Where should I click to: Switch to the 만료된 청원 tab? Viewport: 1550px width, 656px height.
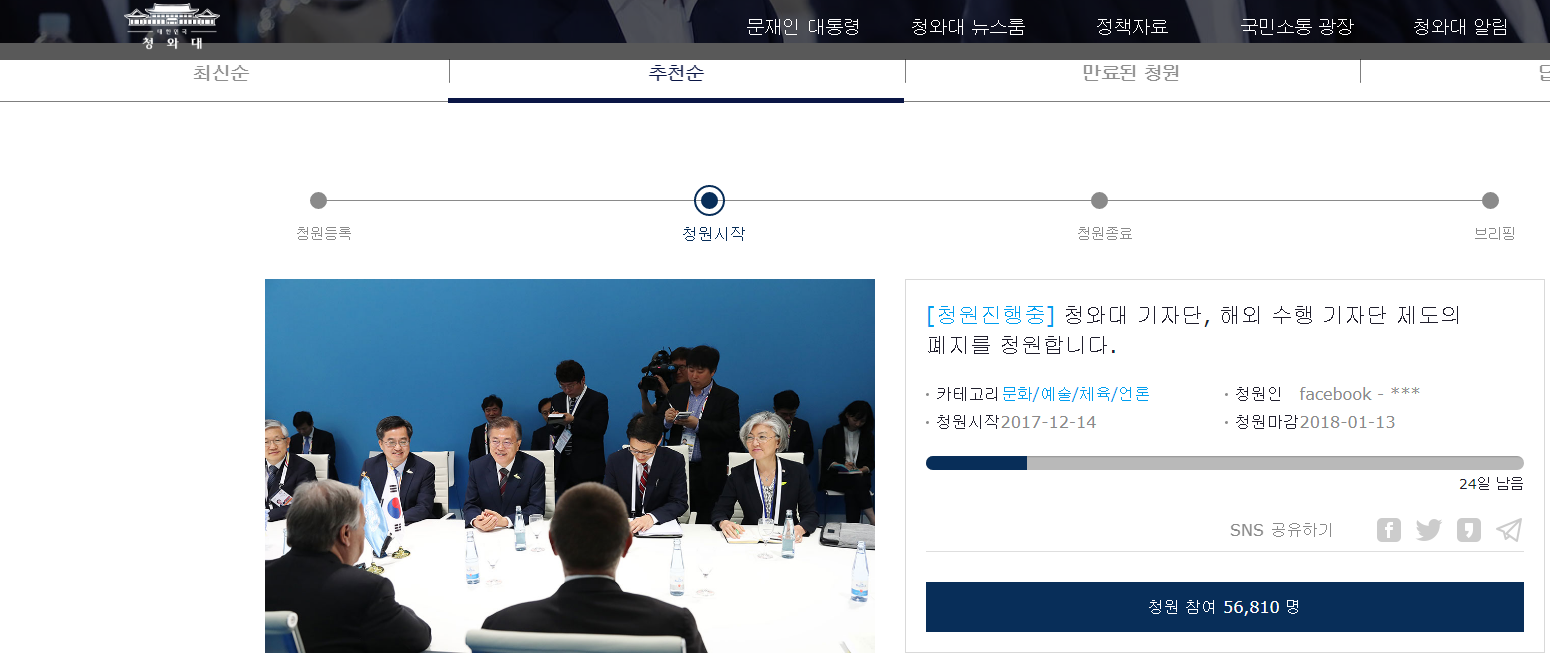click(1131, 73)
